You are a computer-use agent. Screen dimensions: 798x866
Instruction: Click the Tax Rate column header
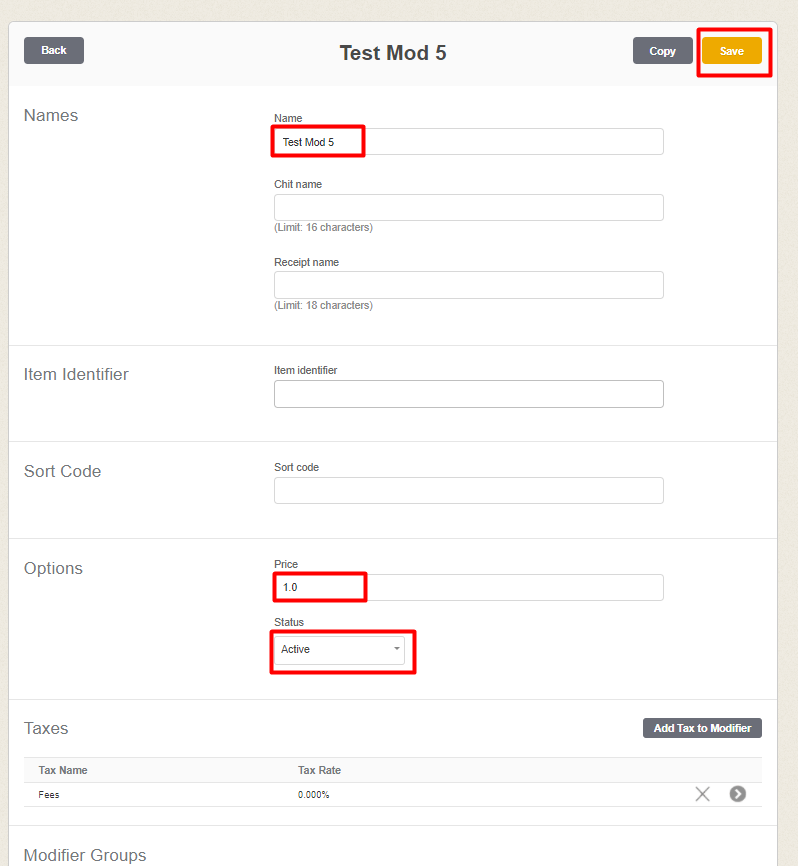tap(319, 770)
